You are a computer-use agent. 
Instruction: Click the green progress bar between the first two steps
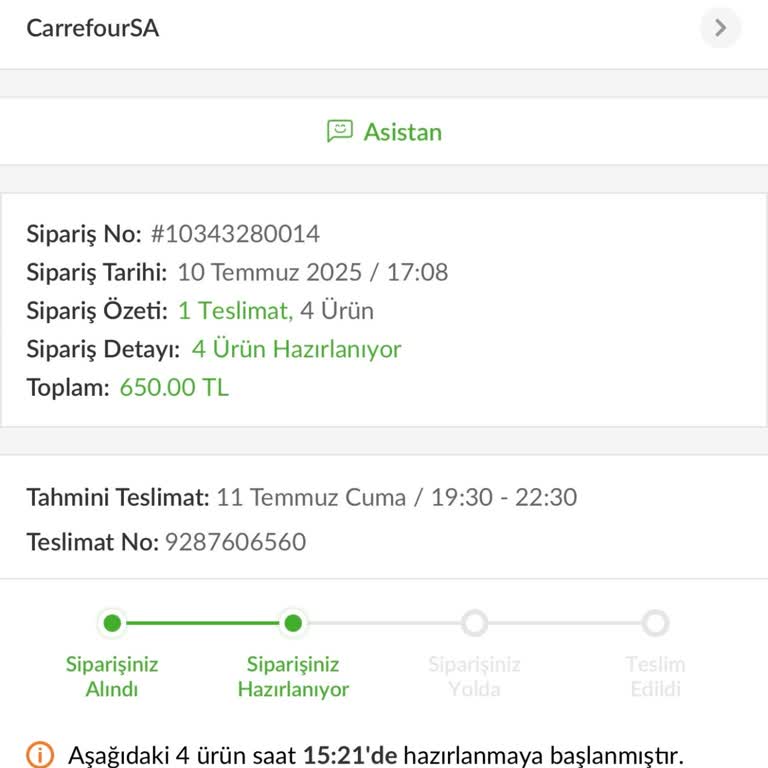pos(202,623)
